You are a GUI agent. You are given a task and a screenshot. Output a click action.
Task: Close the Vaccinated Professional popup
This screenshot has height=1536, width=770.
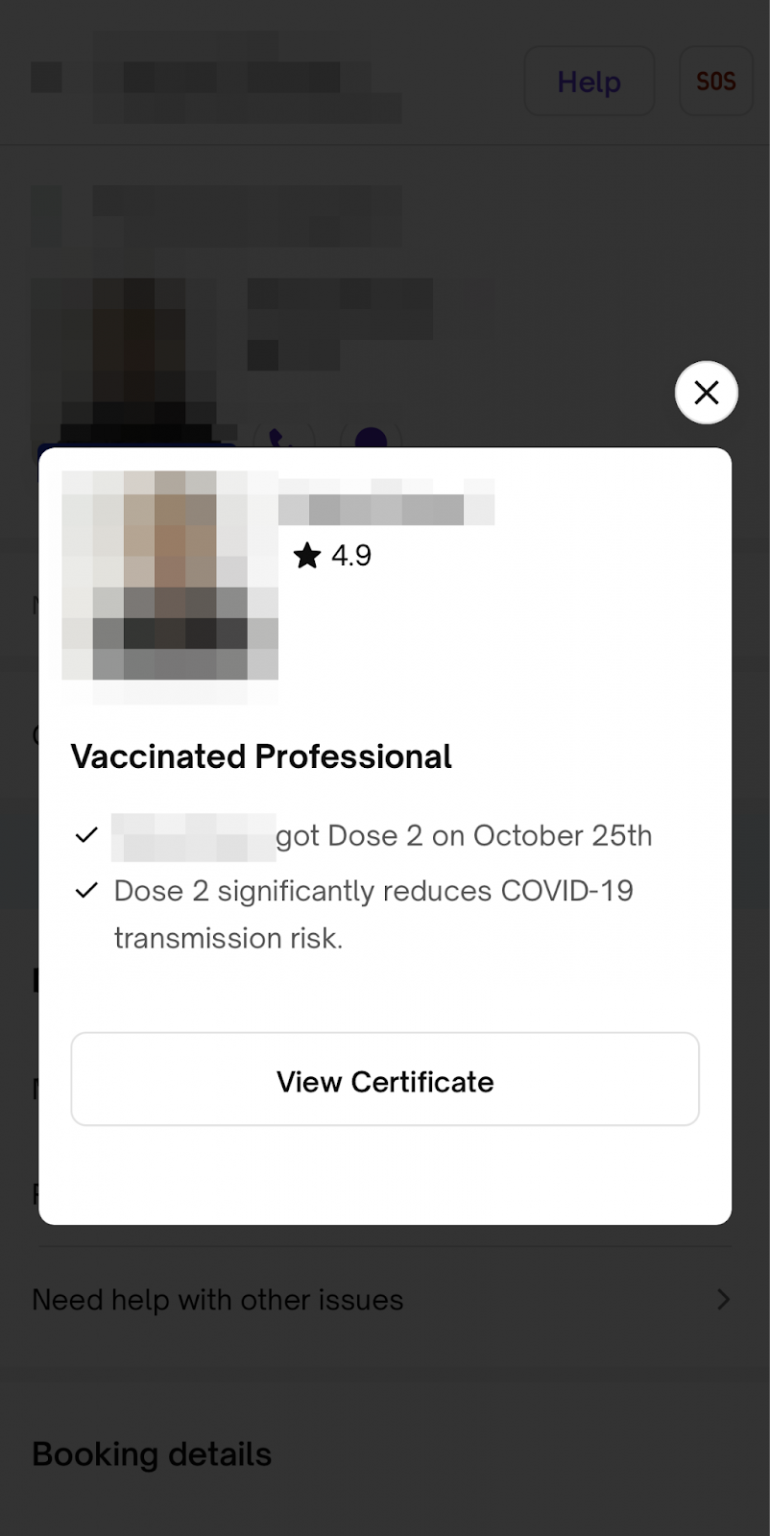tap(706, 393)
